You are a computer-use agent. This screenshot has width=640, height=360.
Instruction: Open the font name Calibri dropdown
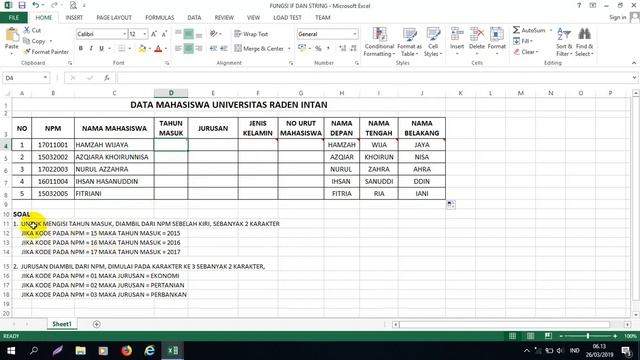click(124, 34)
